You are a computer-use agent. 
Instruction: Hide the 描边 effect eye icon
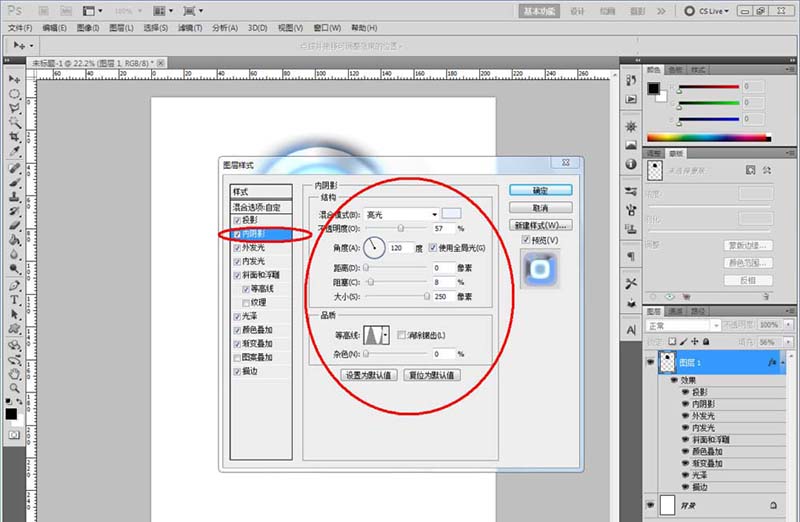[685, 487]
